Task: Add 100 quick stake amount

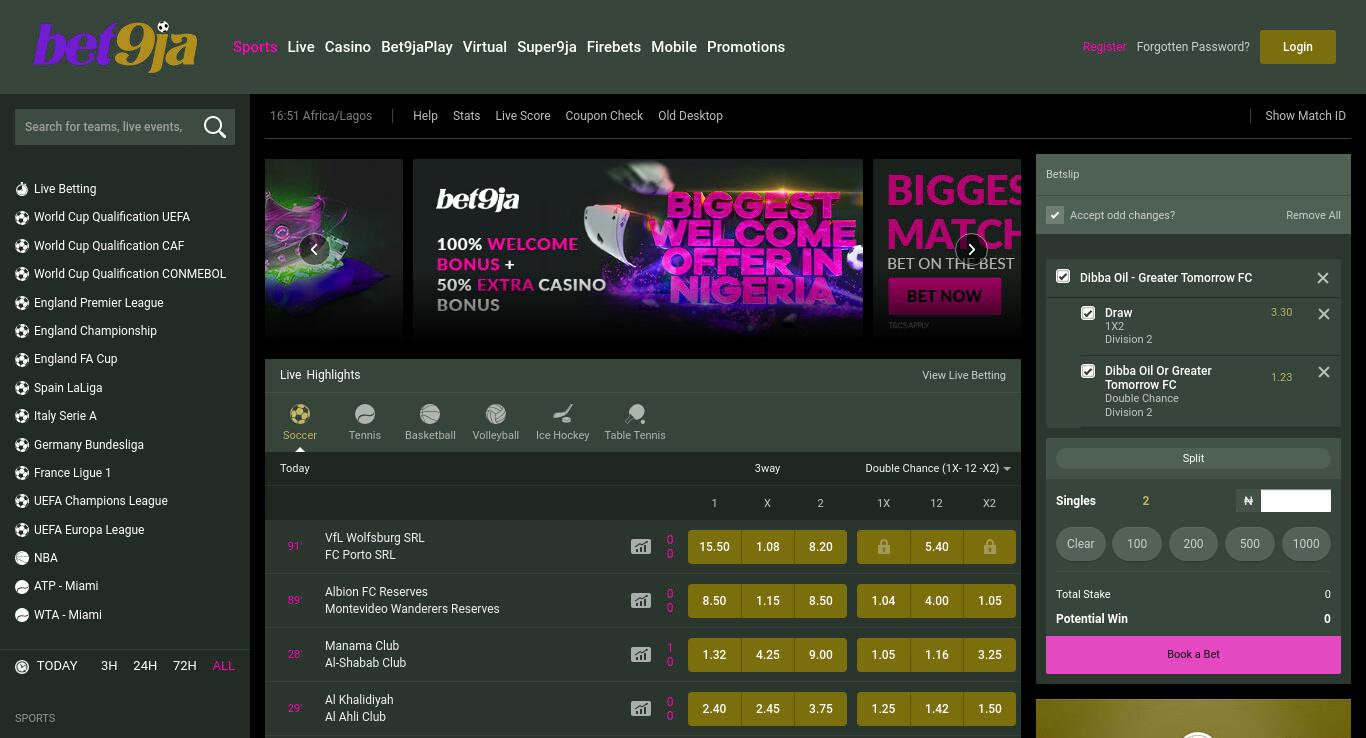Action: [1137, 544]
